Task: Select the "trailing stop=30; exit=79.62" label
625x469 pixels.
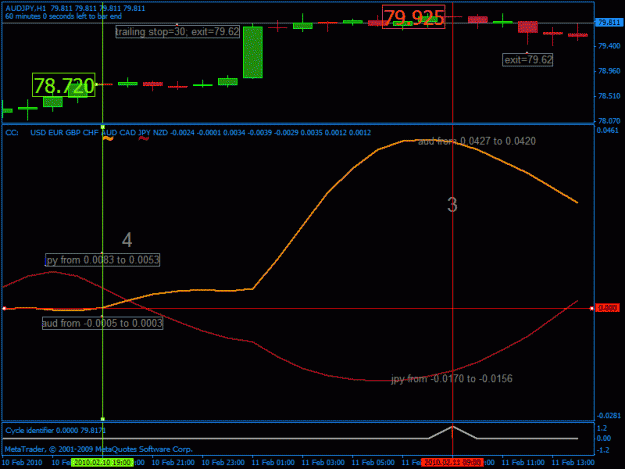Action: point(177,31)
